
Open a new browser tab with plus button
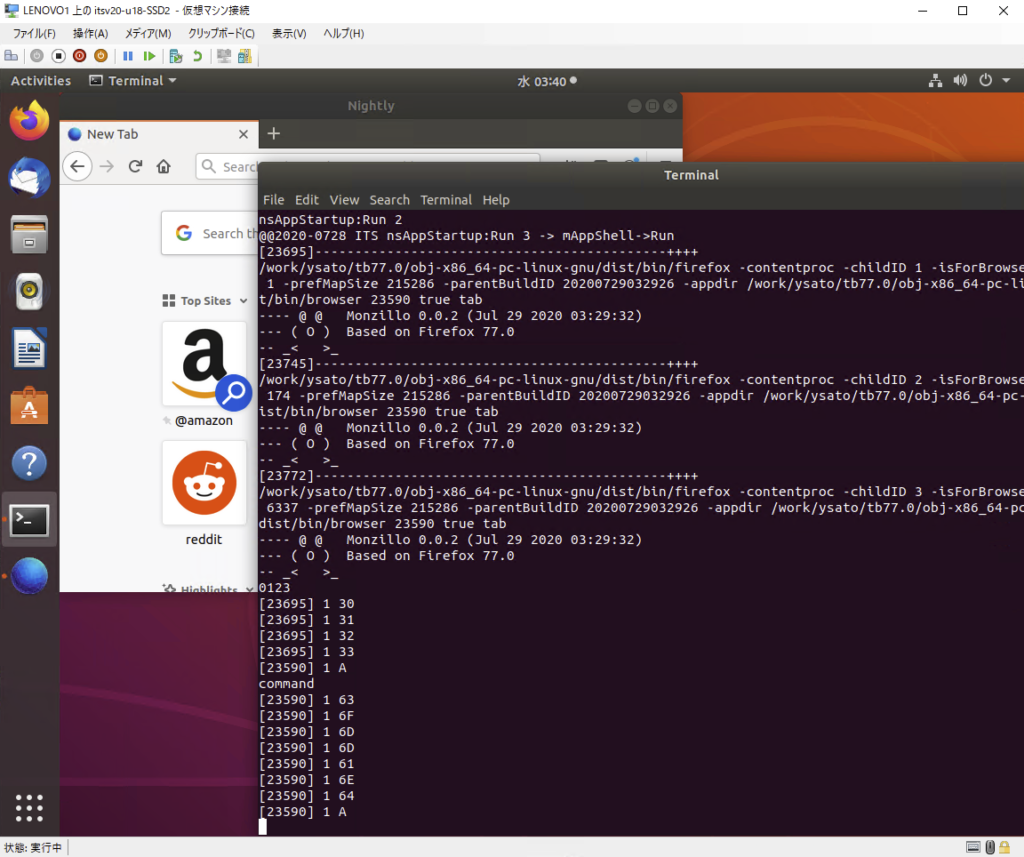coord(274,134)
